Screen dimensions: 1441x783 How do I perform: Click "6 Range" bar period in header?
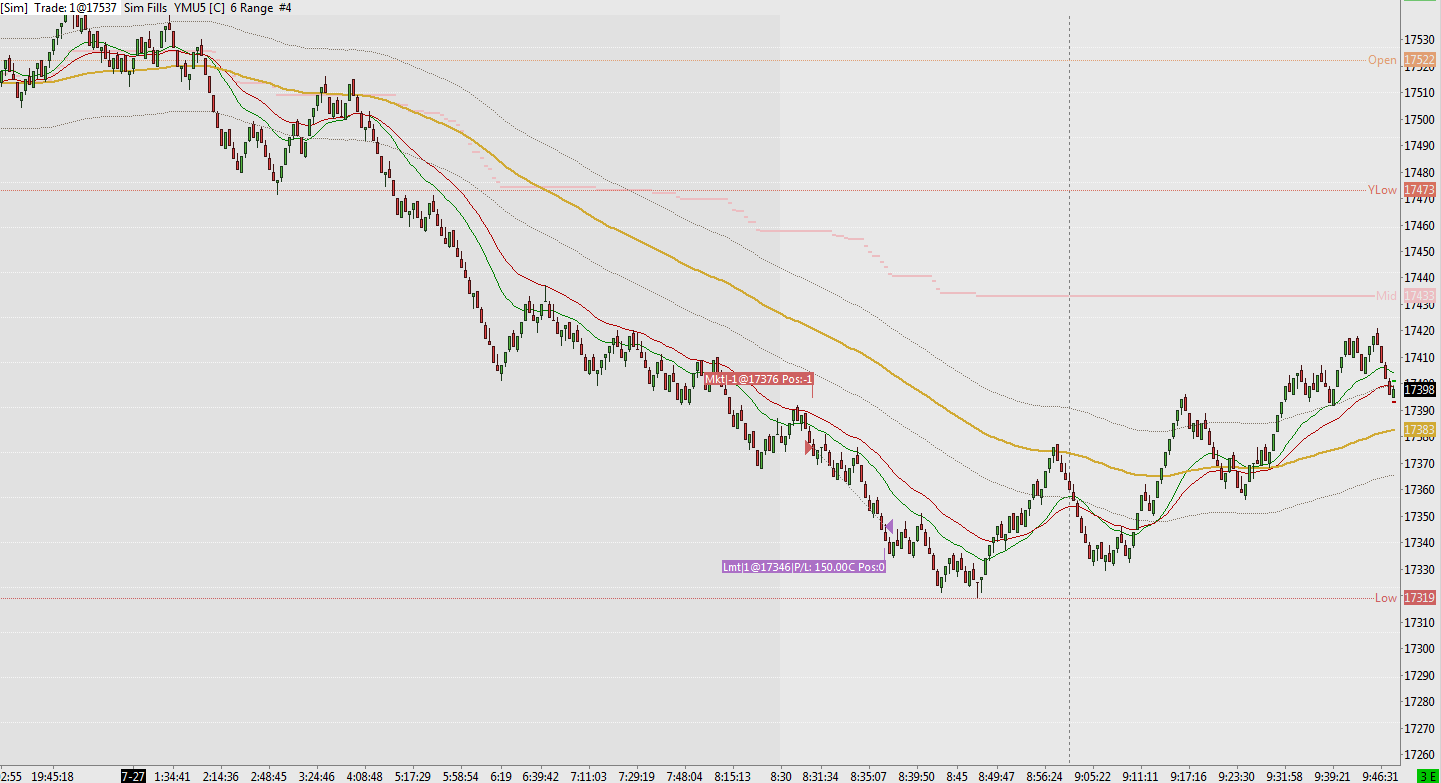pos(251,7)
